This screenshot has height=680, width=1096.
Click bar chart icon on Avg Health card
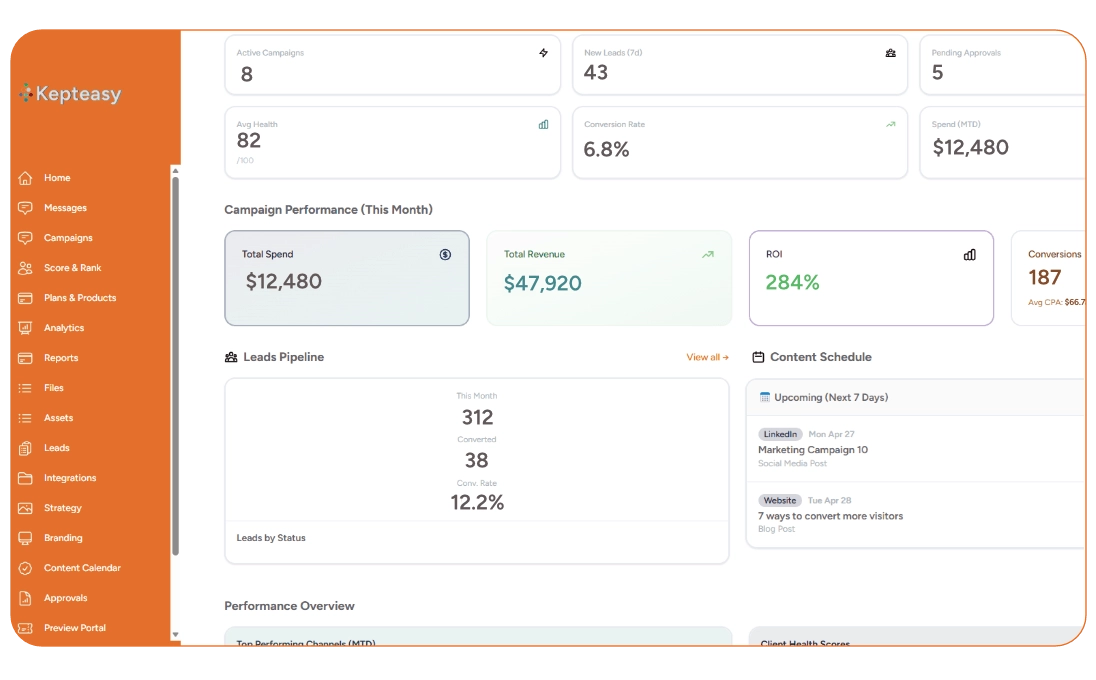coord(543,125)
